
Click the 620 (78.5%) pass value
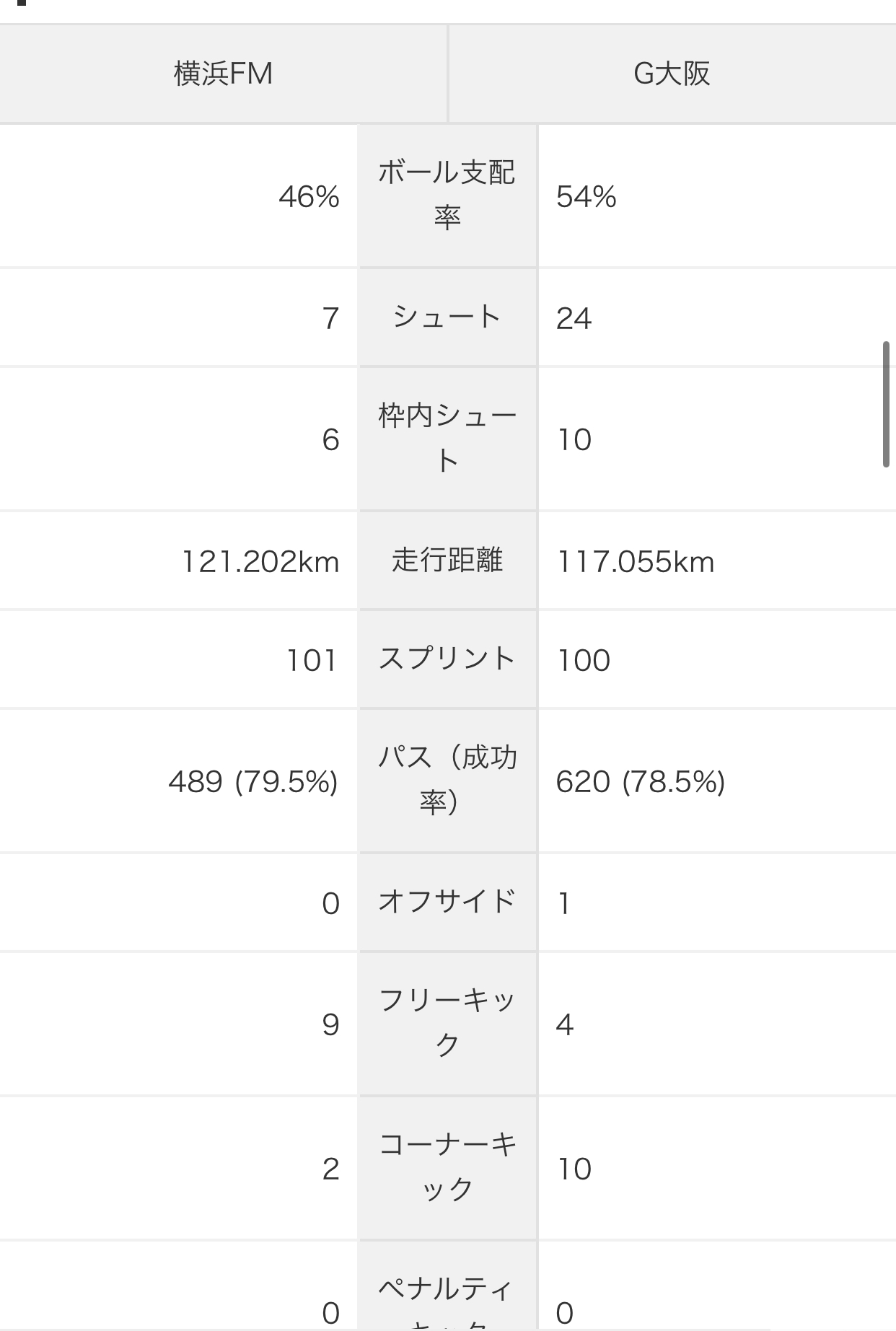(x=641, y=781)
